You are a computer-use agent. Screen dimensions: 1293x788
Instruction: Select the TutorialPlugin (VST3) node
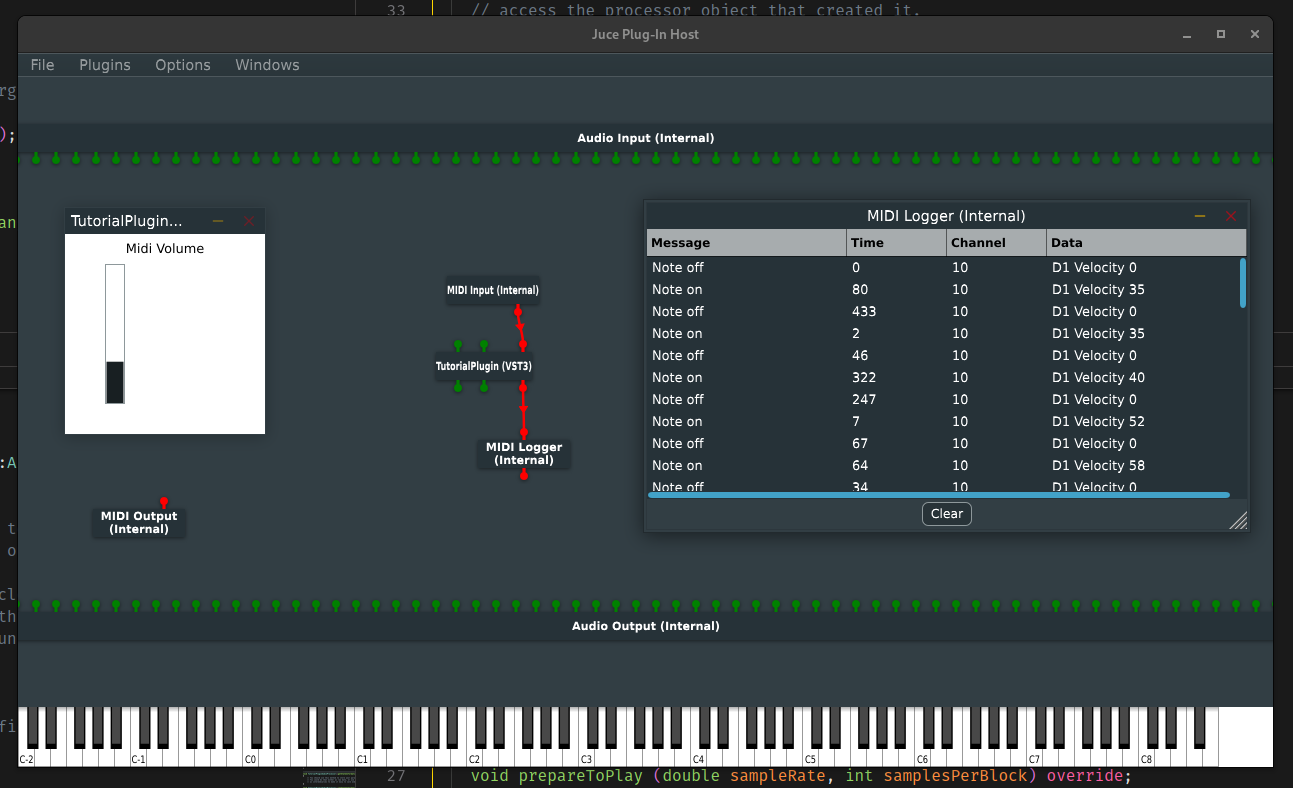tap(484, 366)
